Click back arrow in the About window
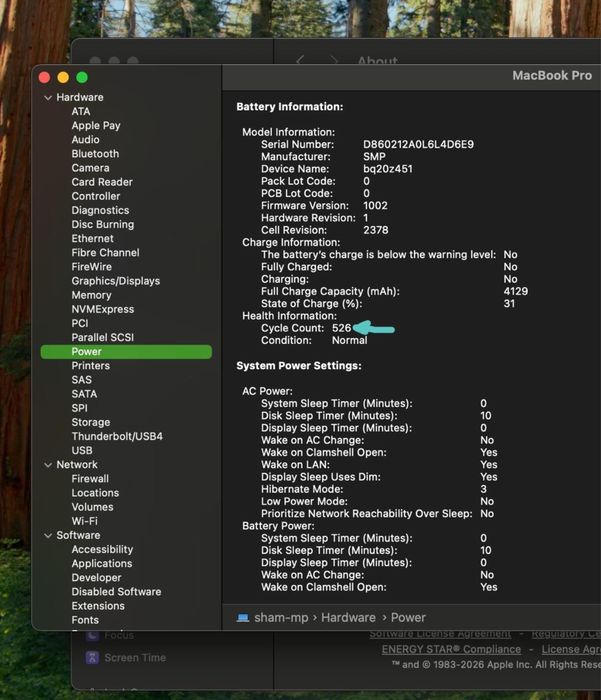 tap(300, 60)
